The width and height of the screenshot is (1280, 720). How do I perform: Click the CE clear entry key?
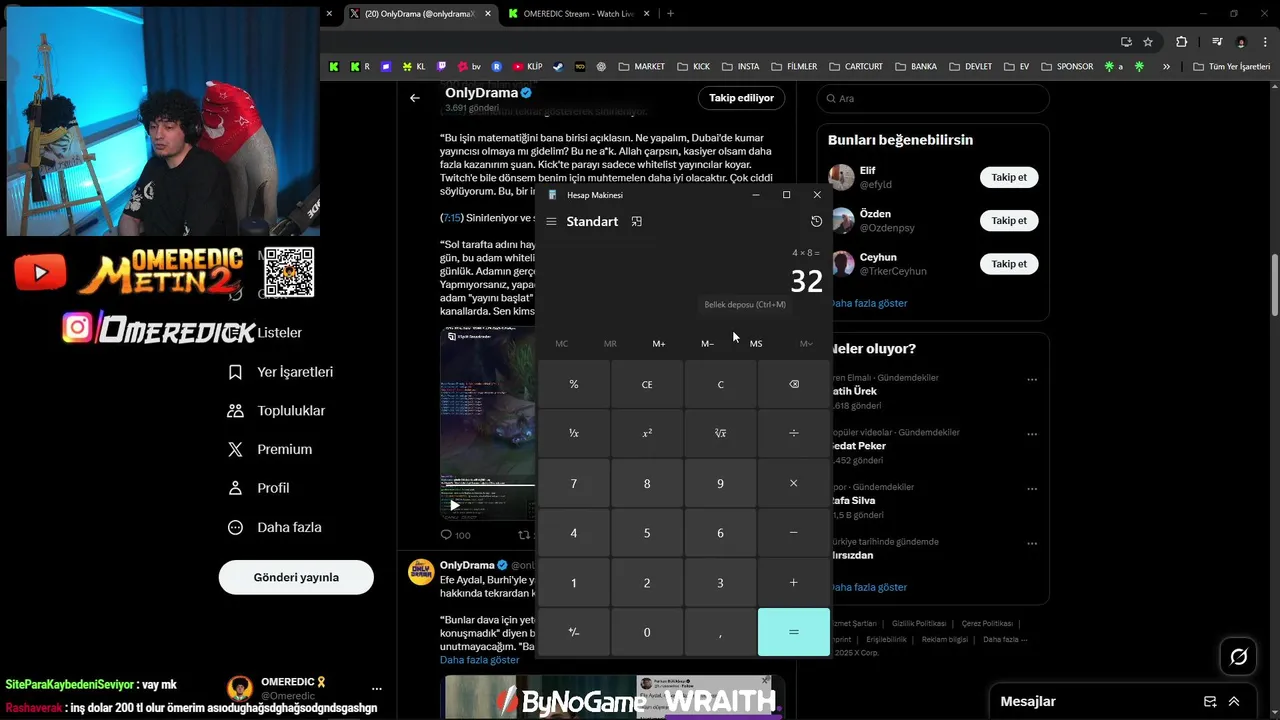pos(647,384)
